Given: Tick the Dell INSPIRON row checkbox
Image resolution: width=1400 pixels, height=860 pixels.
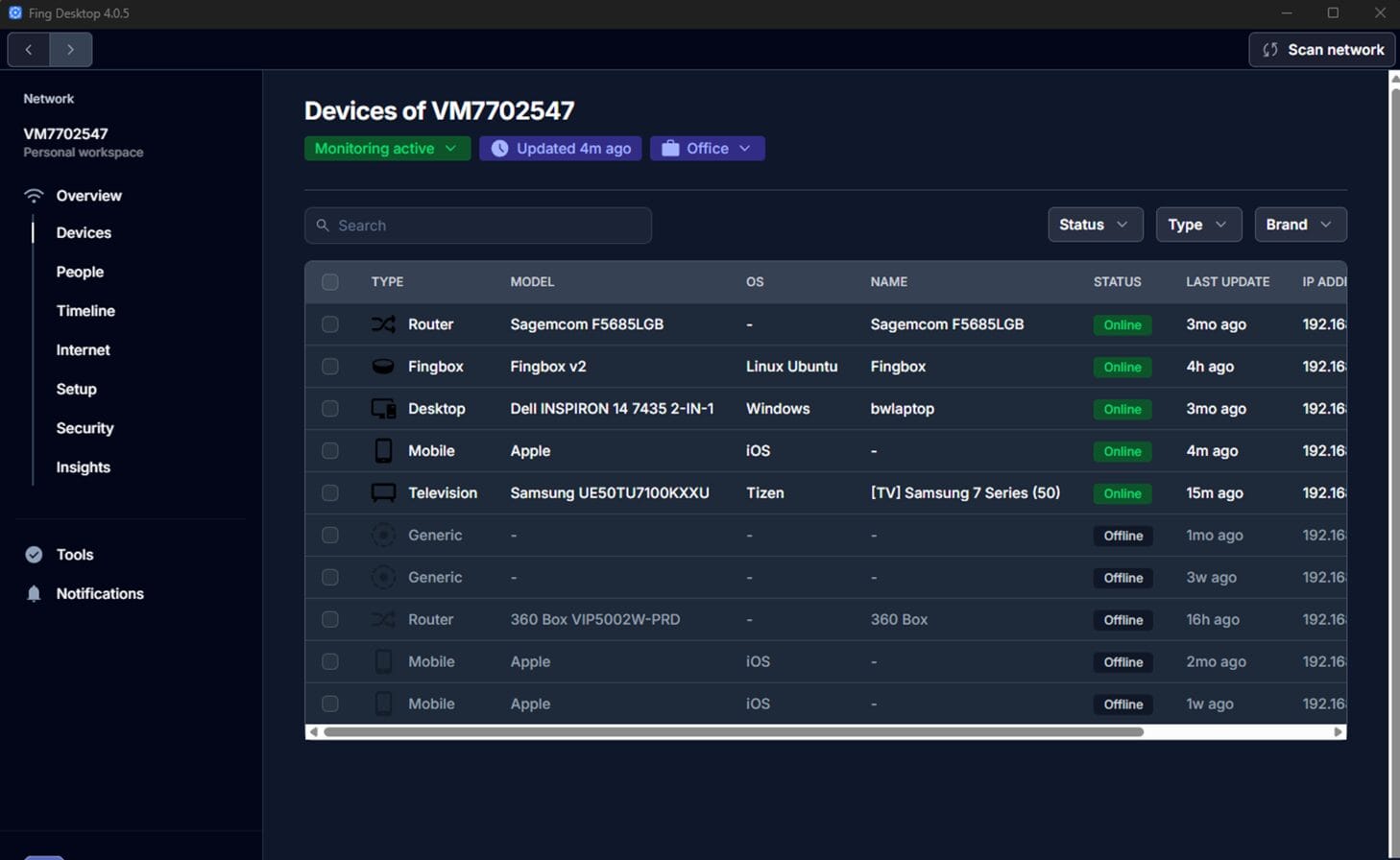Looking at the screenshot, I should click(330, 409).
